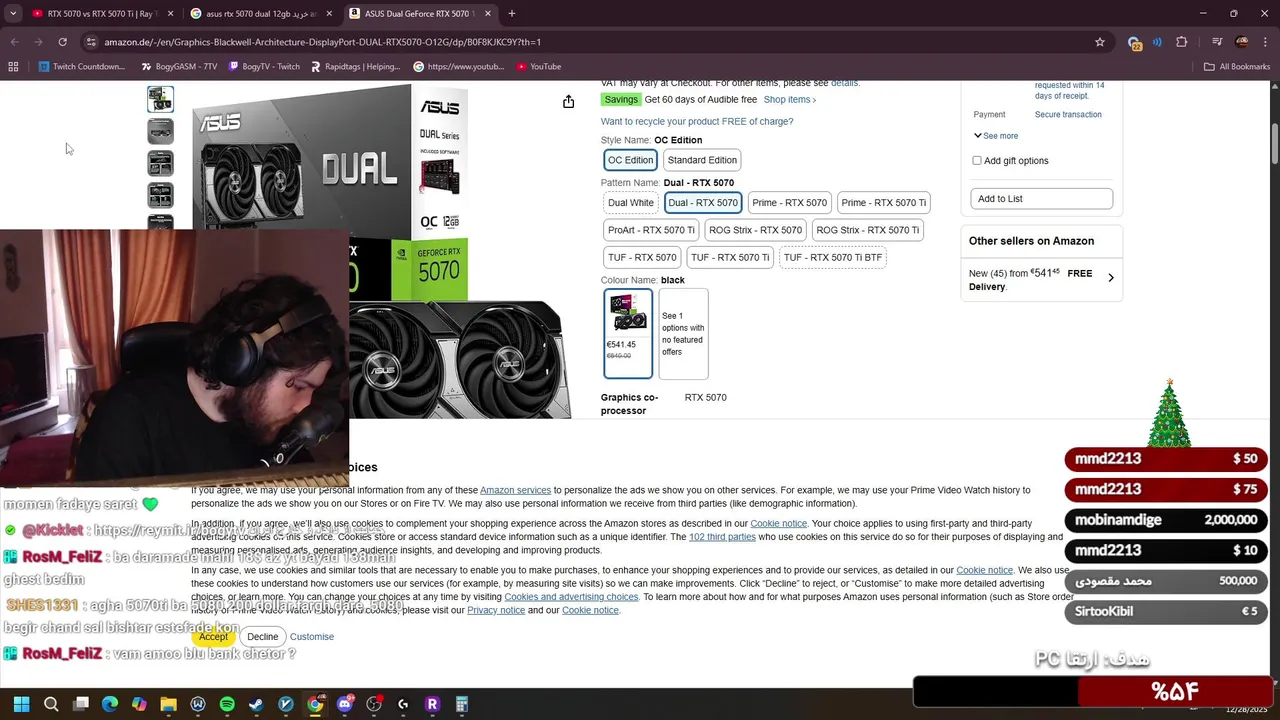This screenshot has width=1280, height=720.
Task: Choose ProArt - RTX 5070 Ti pattern
Action: click(651, 230)
